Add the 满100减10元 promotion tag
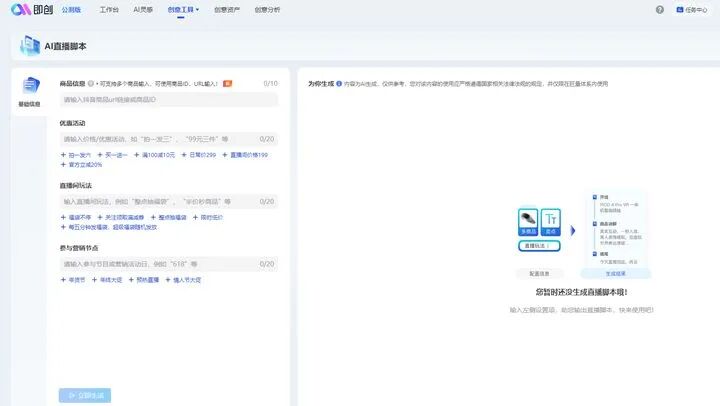 pos(154,155)
